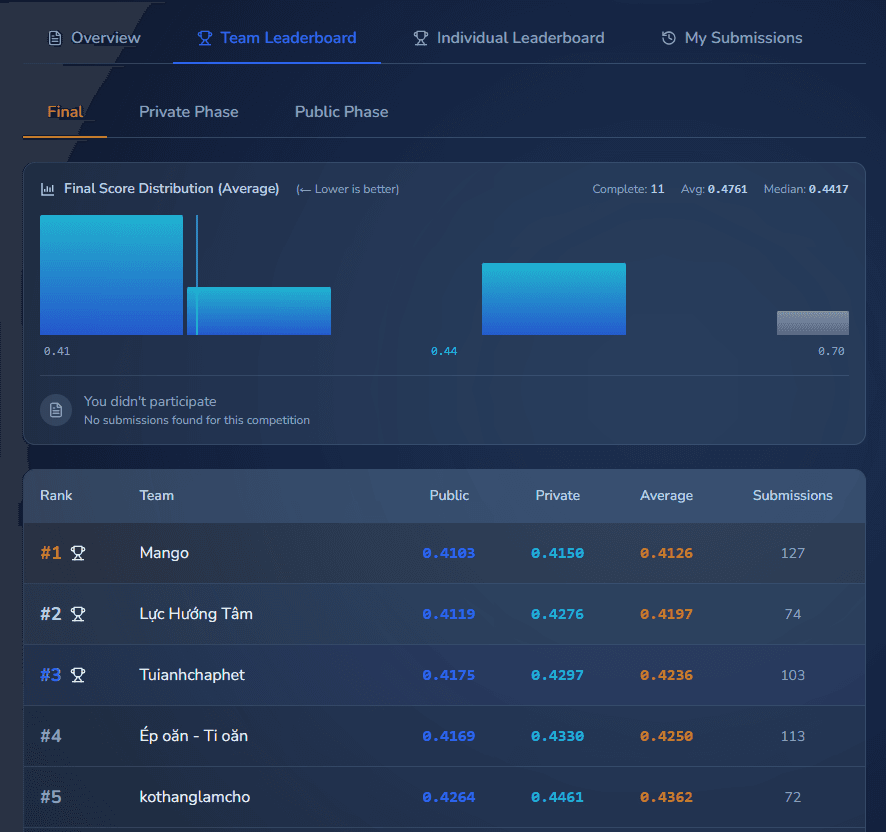Click the trophy icon next to rank #2
Viewport: 886px width, 832px height.
tap(78, 614)
